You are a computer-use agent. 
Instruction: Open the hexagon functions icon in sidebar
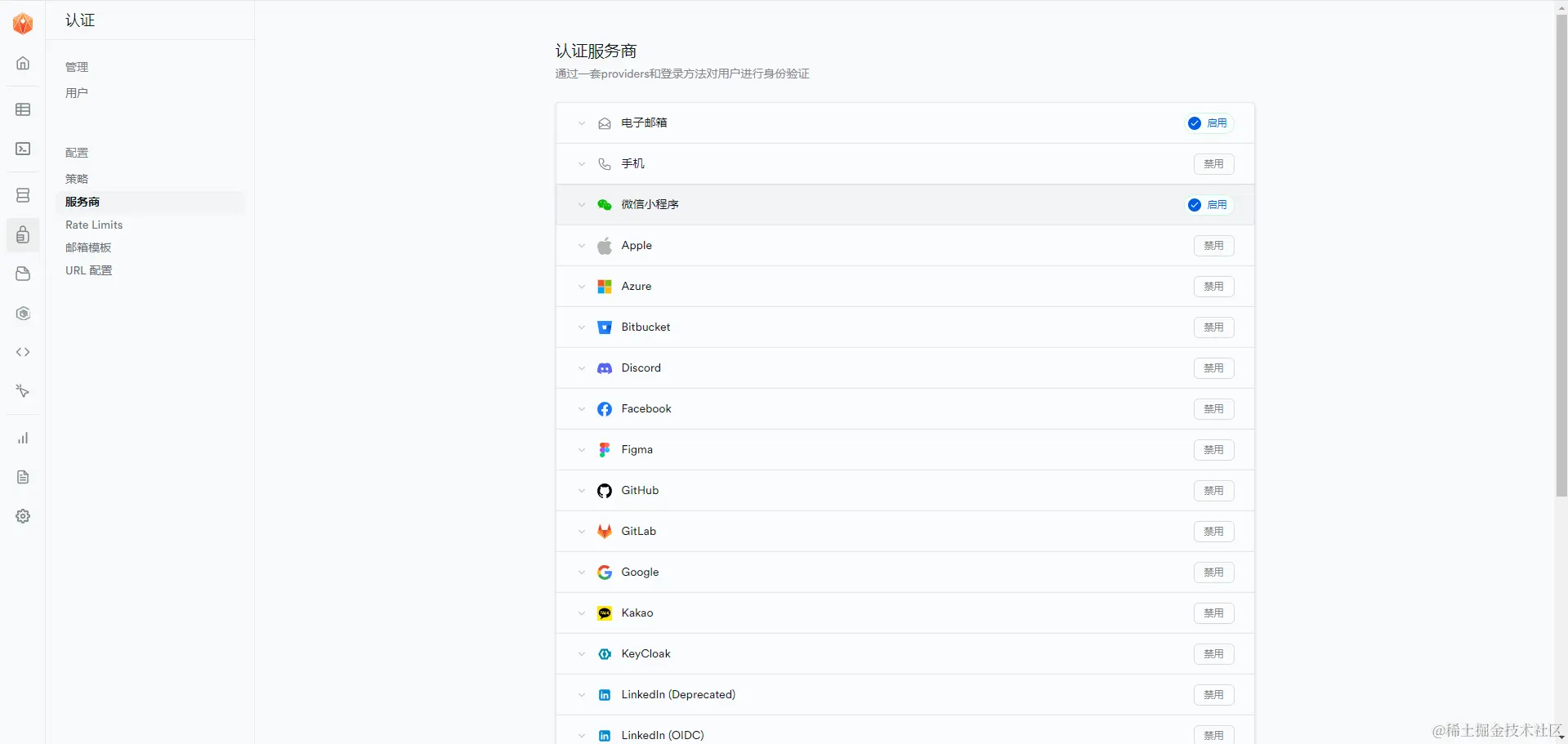pyautogui.click(x=23, y=314)
